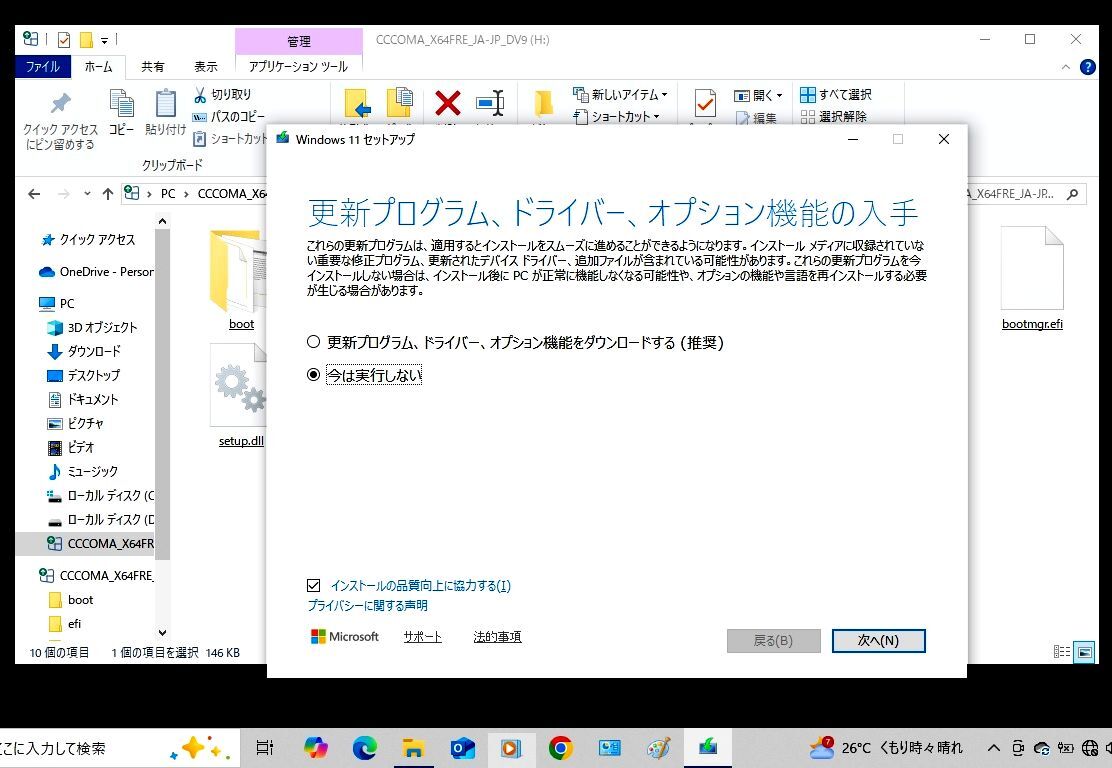1112x768 pixels.
Task: Open the ショートカット dropdown in ribbon
Action: (x=616, y=116)
